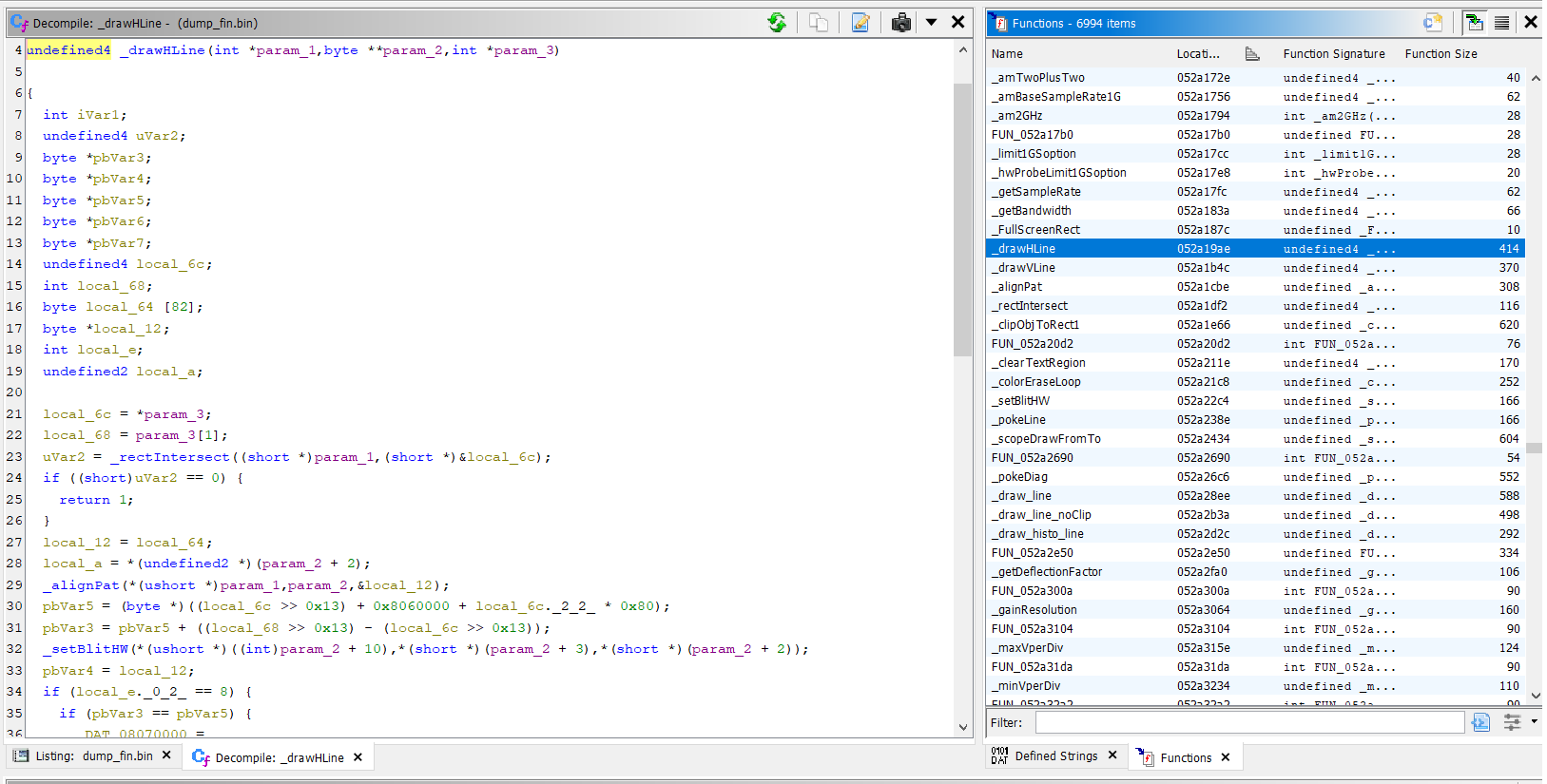The width and height of the screenshot is (1547, 784).
Task: Click the sort-order indicator icon in table header
Action: coord(1252,54)
